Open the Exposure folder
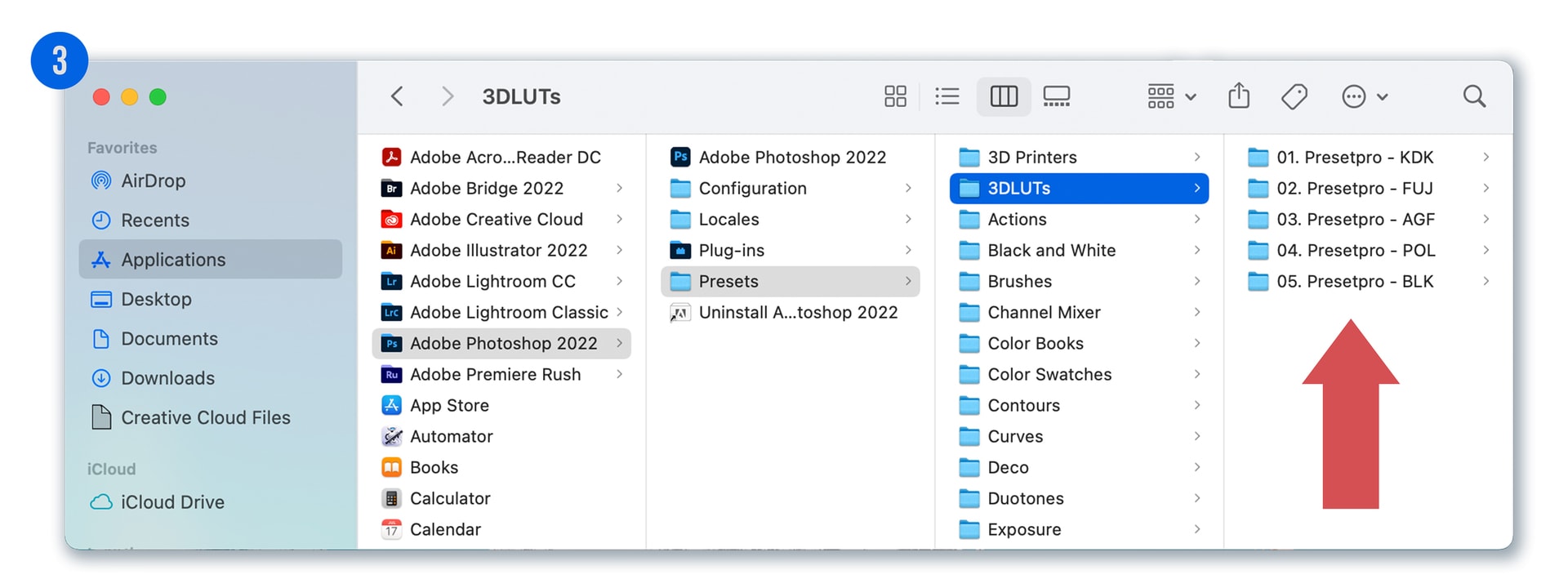 tap(1080, 529)
